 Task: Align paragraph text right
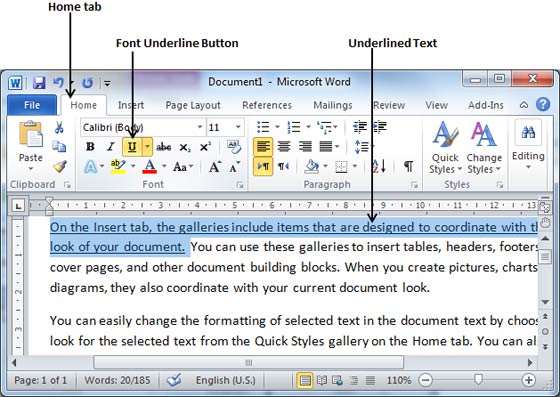(305, 146)
